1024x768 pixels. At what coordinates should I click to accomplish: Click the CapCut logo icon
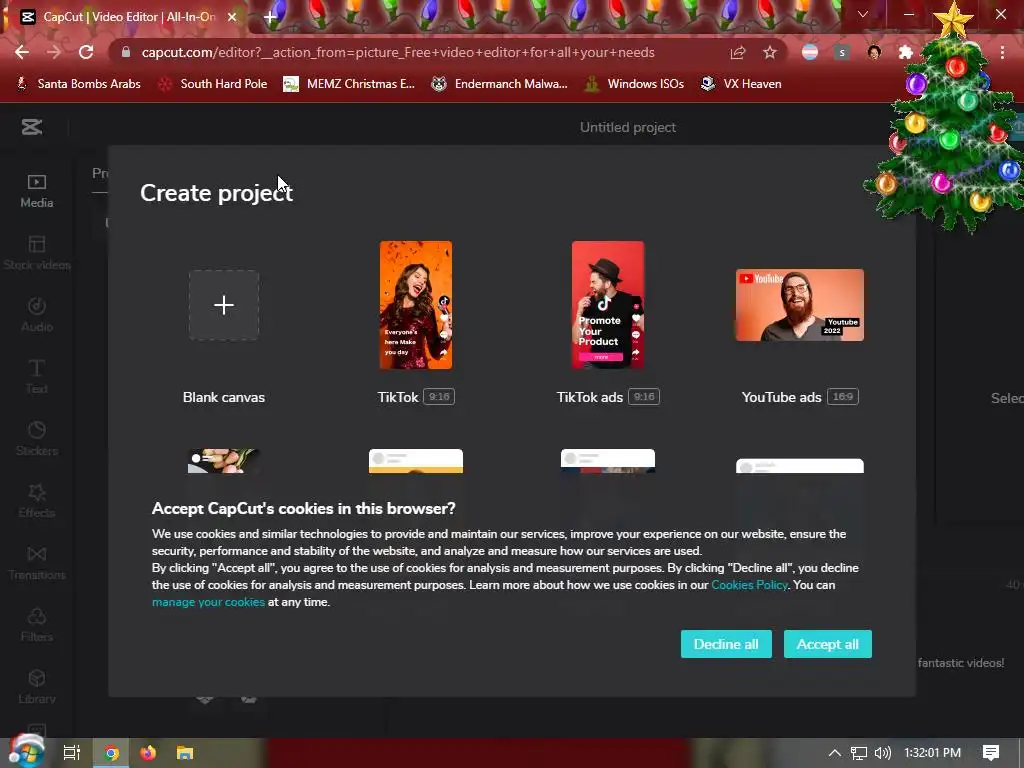coord(31,127)
